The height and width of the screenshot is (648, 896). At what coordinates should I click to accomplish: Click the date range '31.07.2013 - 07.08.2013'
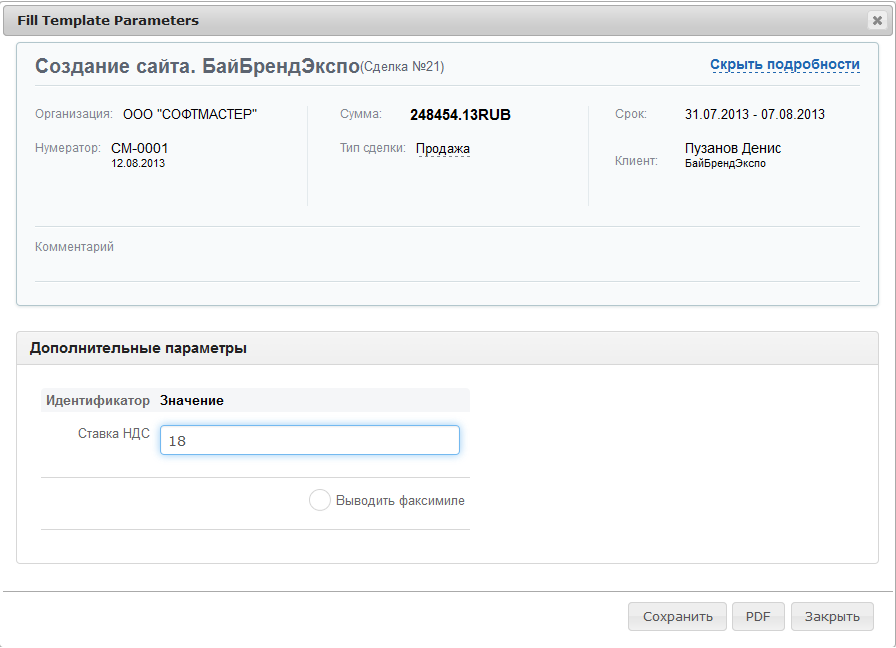coord(754,115)
